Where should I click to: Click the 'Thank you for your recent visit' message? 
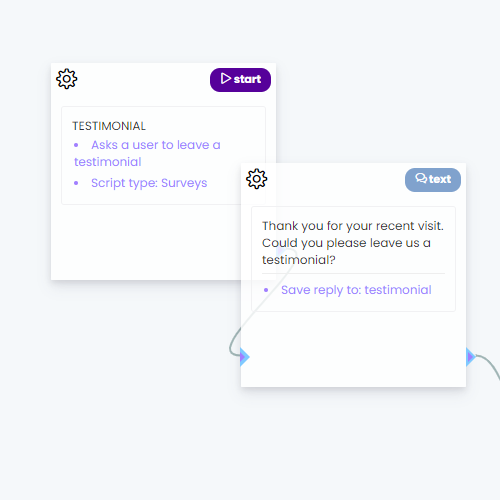pos(353,243)
